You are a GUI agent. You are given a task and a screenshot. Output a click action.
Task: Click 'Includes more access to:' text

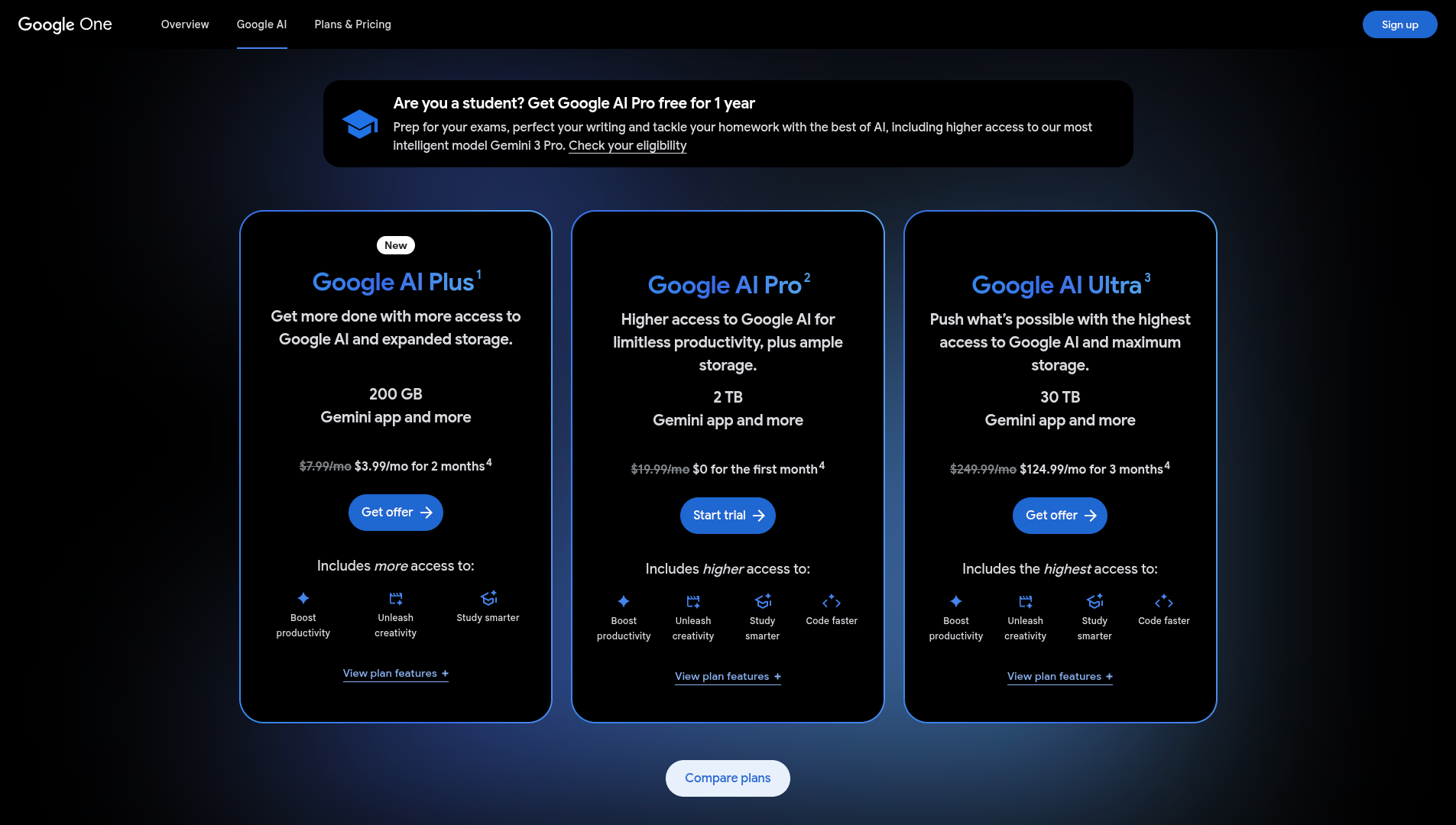396,566
